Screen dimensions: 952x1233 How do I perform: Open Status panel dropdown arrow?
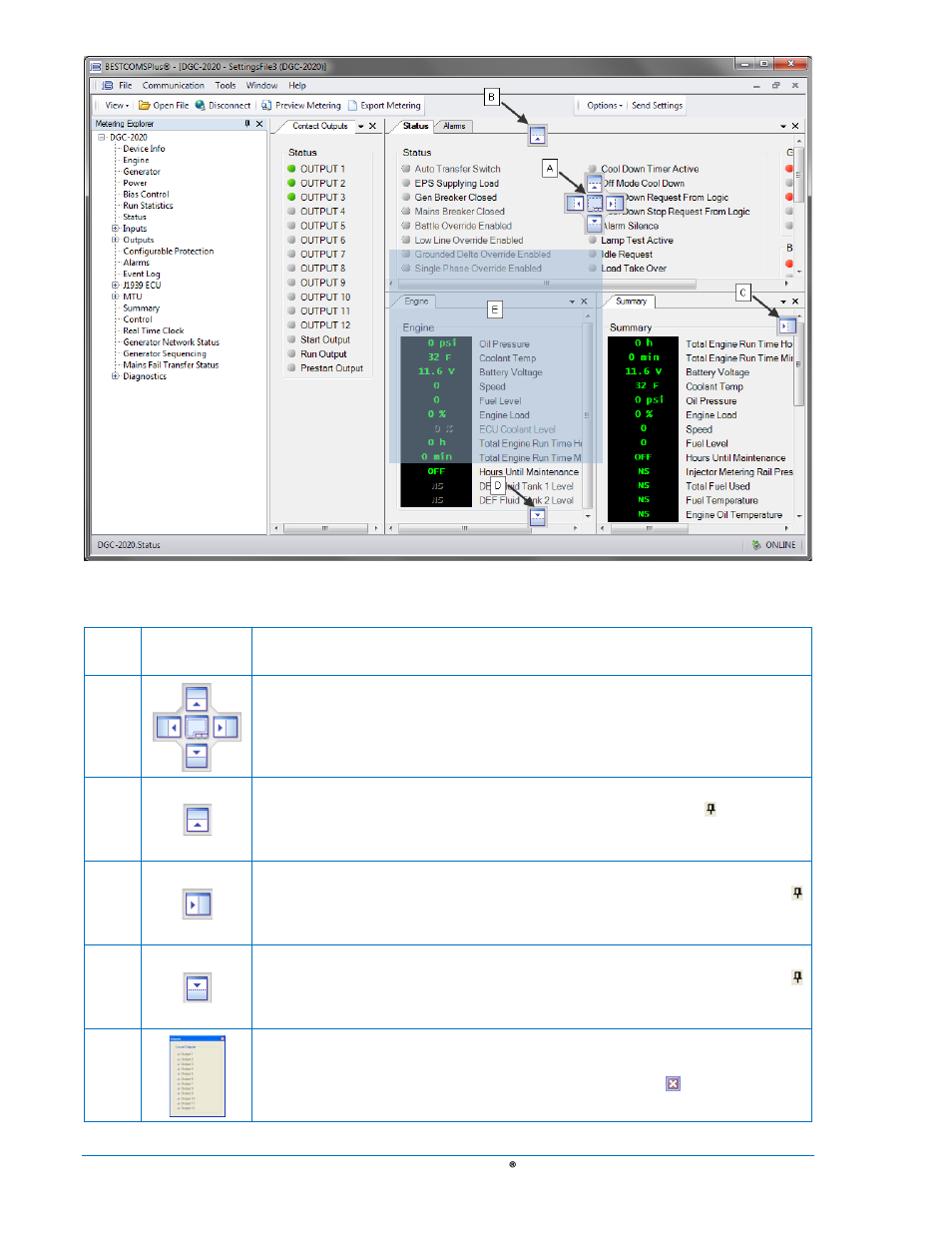783,126
